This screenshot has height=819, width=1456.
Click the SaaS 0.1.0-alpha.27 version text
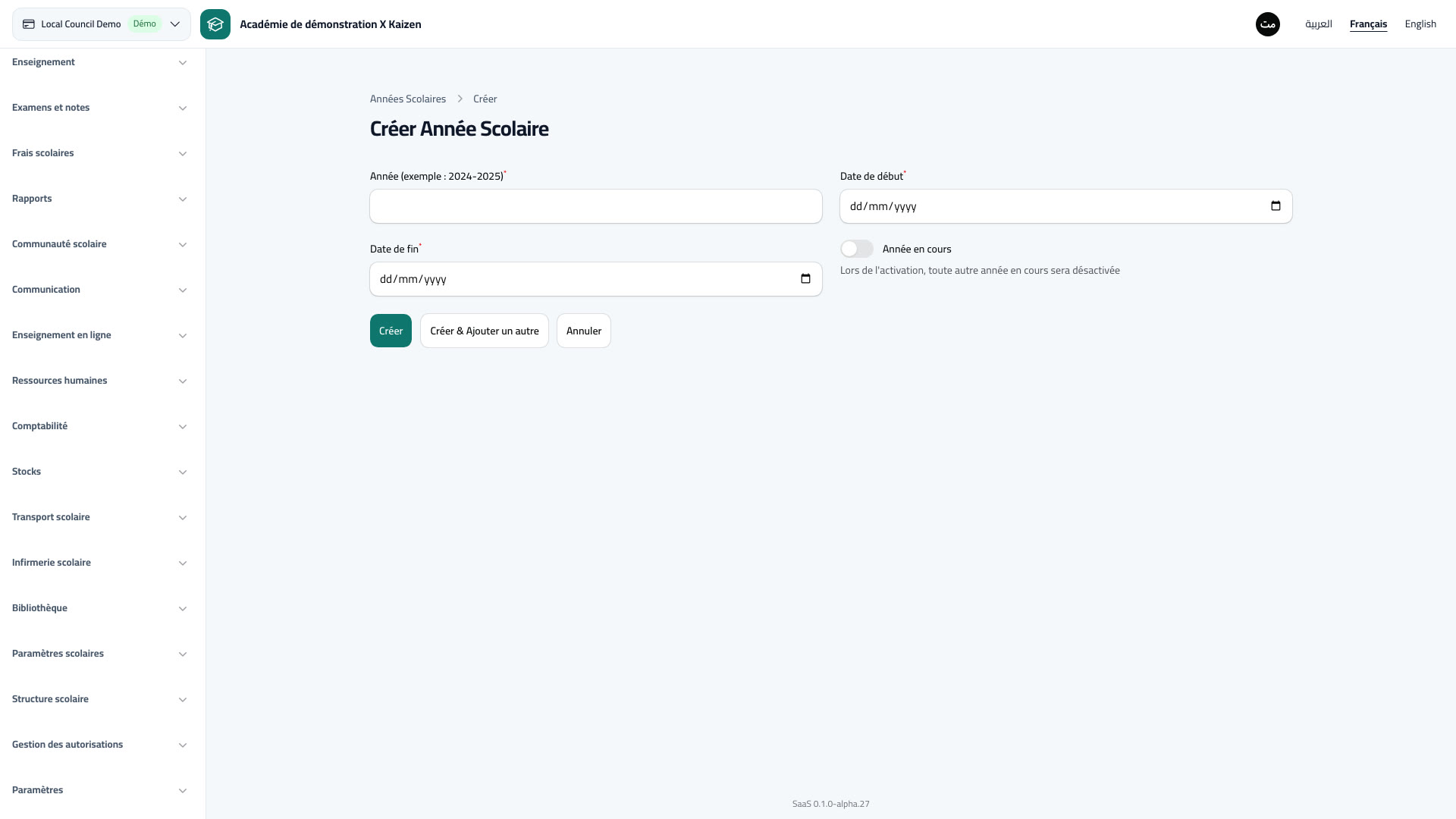(831, 804)
